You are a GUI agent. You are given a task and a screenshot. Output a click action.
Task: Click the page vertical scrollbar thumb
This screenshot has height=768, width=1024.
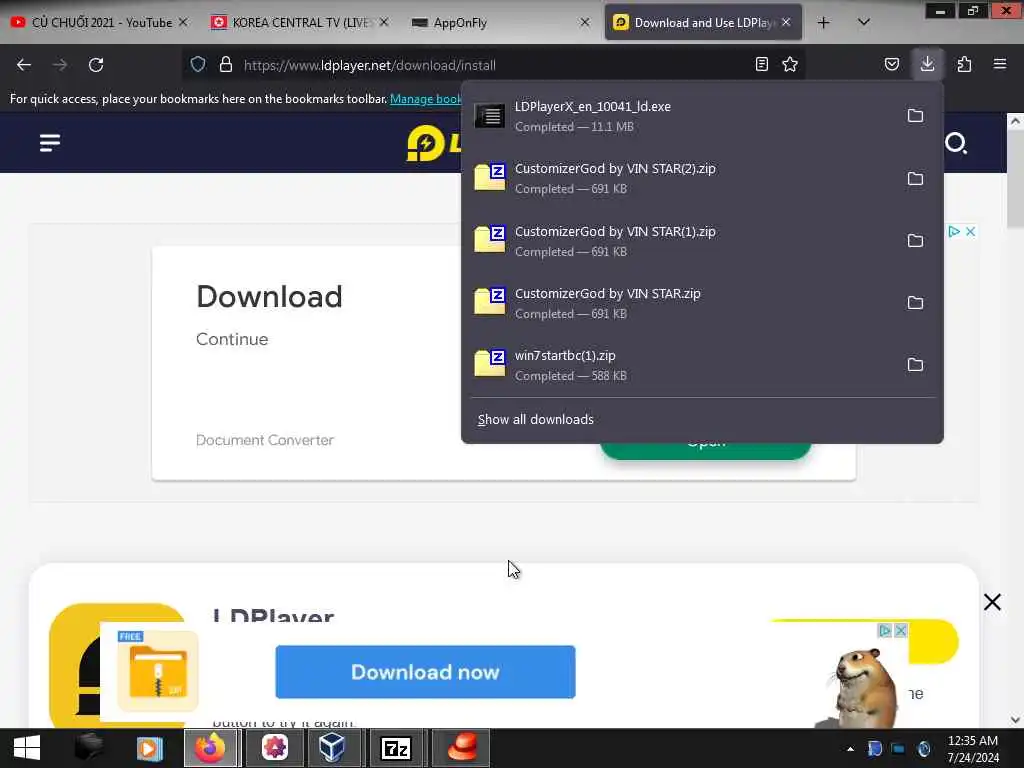coord(1015,179)
